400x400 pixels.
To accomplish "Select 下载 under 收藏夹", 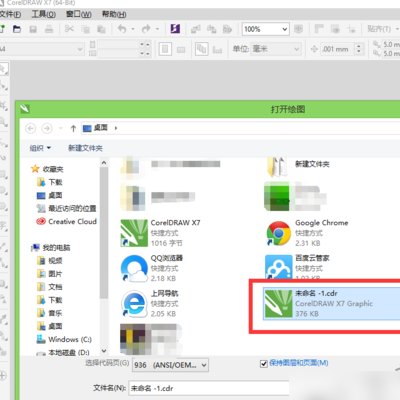I will coord(55,182).
